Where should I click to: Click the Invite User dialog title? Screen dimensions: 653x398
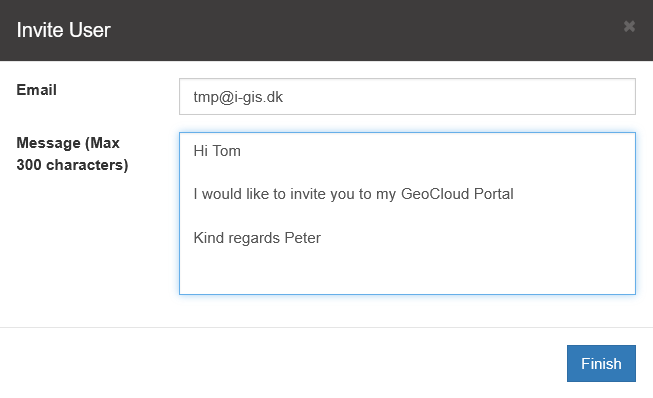coord(63,30)
